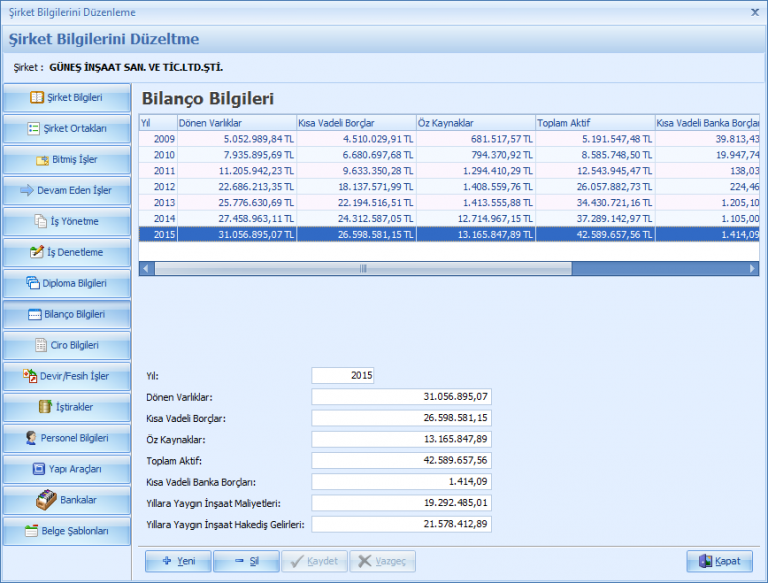Go to Bitmiş İşler section

[67, 160]
